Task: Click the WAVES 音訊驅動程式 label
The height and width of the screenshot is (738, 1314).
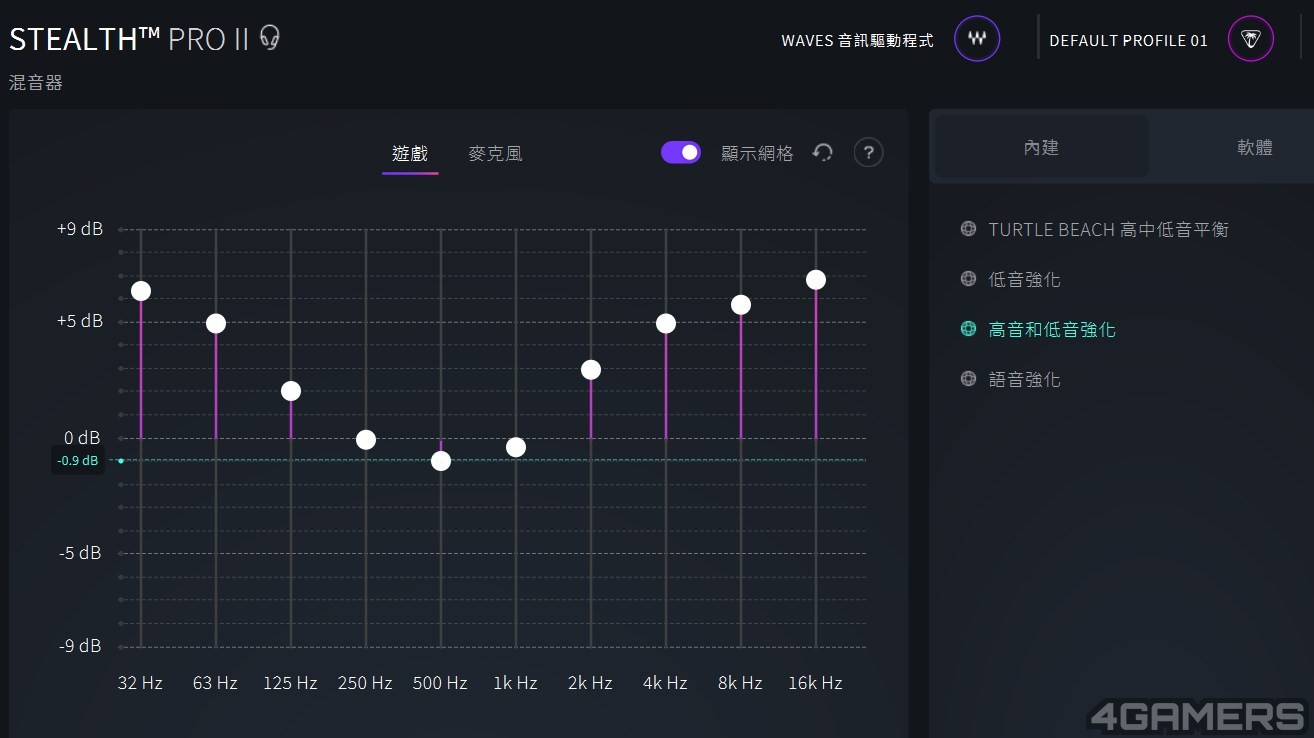Action: pos(857,41)
